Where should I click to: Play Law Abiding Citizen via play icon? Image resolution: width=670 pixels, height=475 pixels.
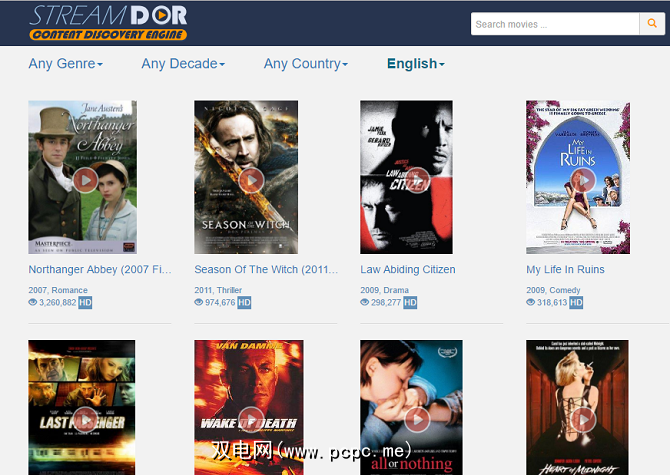click(x=417, y=180)
